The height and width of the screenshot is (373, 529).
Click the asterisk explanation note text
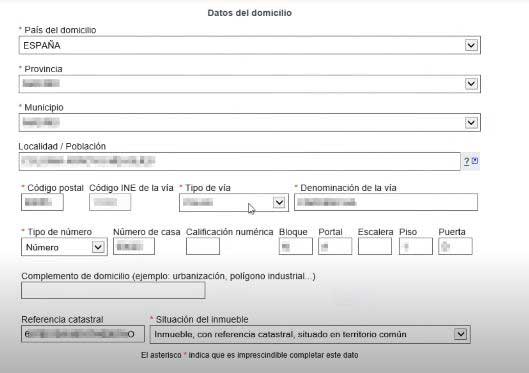[250, 355]
